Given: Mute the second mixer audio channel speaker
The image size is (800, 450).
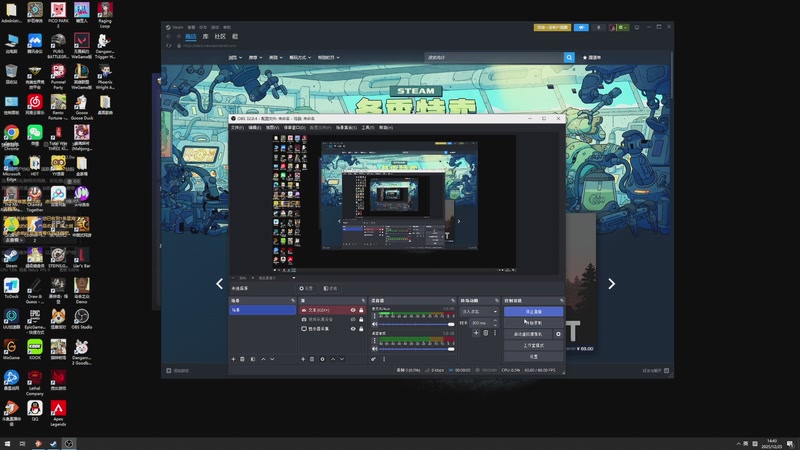Looking at the screenshot, I should click(374, 349).
